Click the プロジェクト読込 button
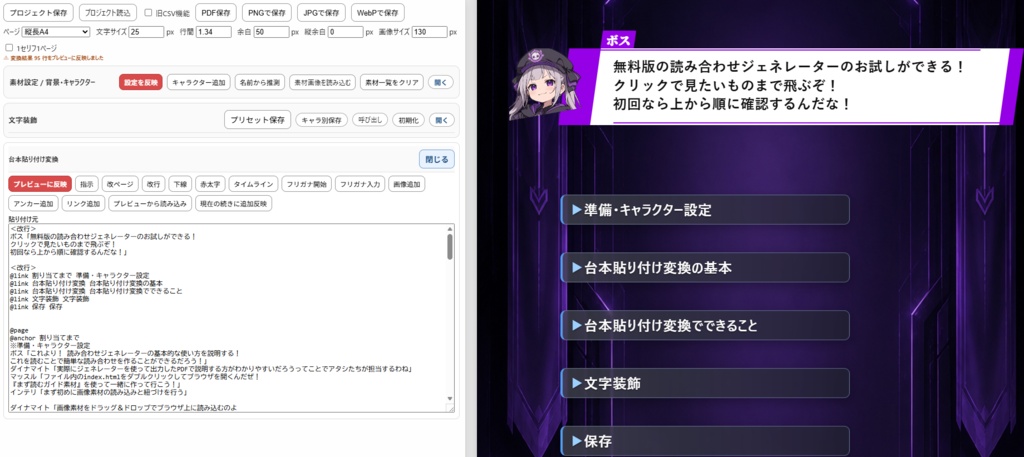The width and height of the screenshot is (1024, 457). click(x=108, y=12)
